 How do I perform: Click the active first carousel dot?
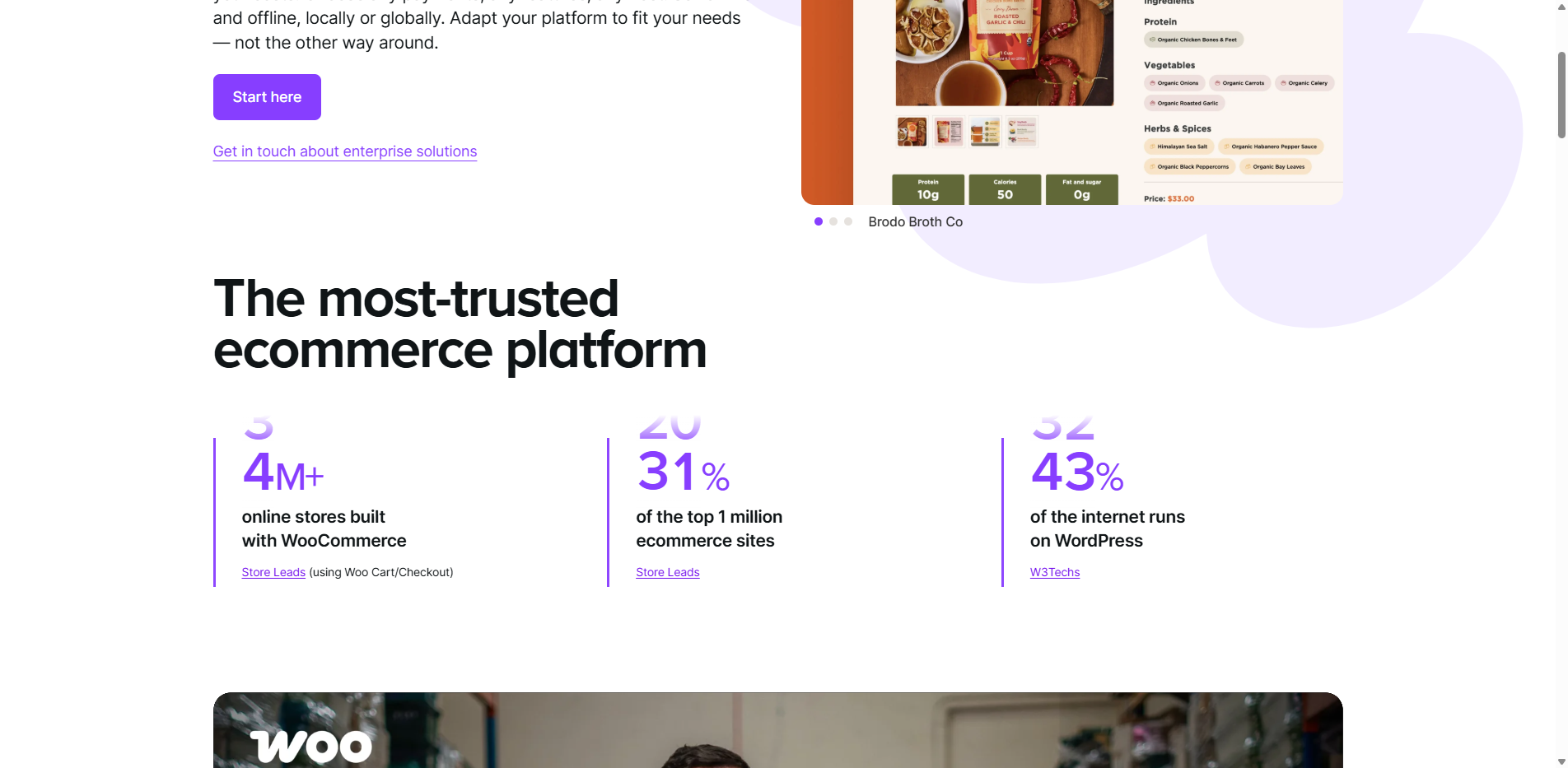click(818, 221)
